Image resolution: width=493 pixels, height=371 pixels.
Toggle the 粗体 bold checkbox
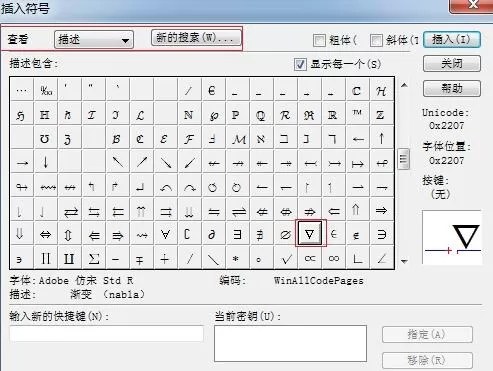pos(319,40)
